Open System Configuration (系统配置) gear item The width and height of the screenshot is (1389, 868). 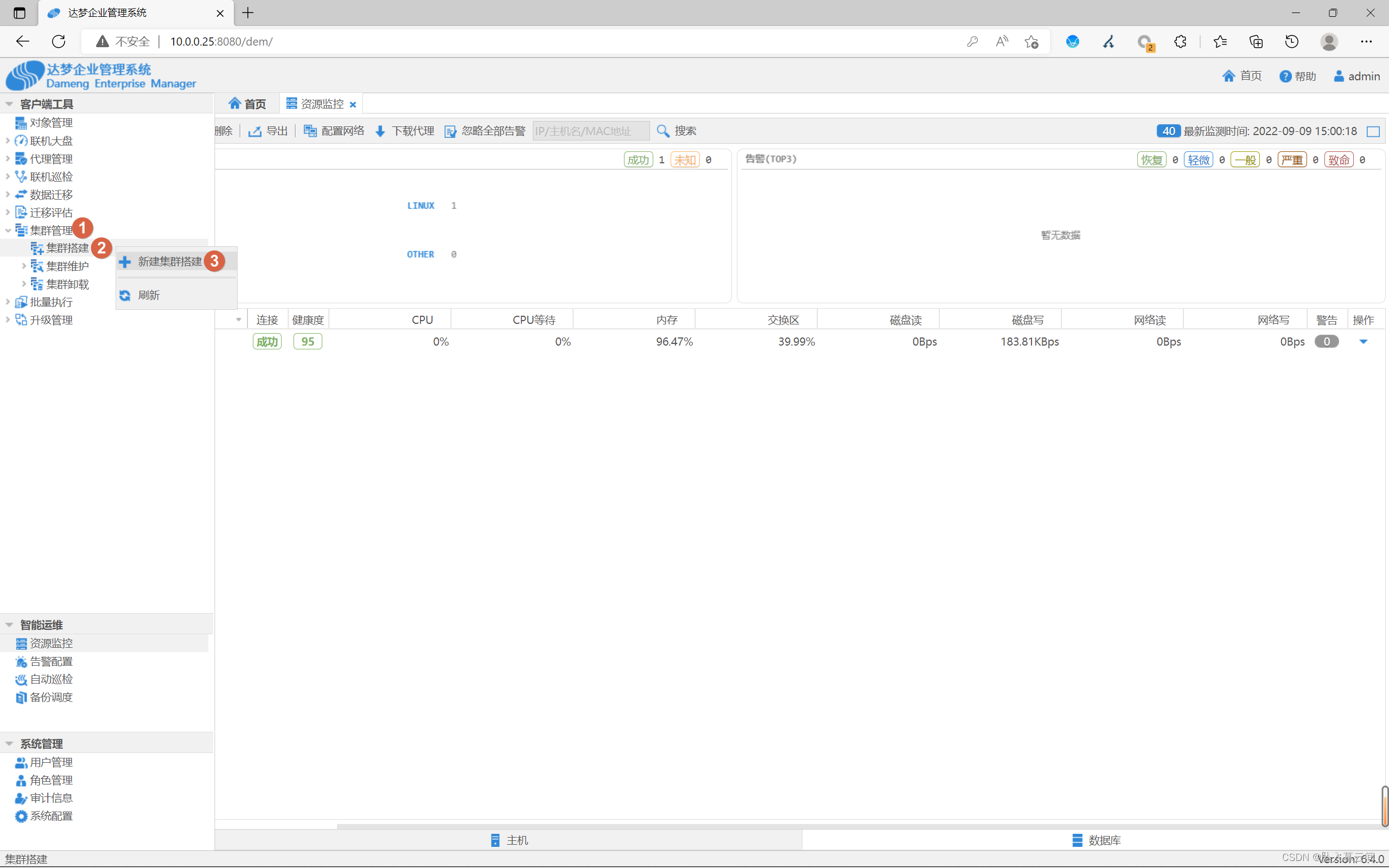tap(50, 816)
